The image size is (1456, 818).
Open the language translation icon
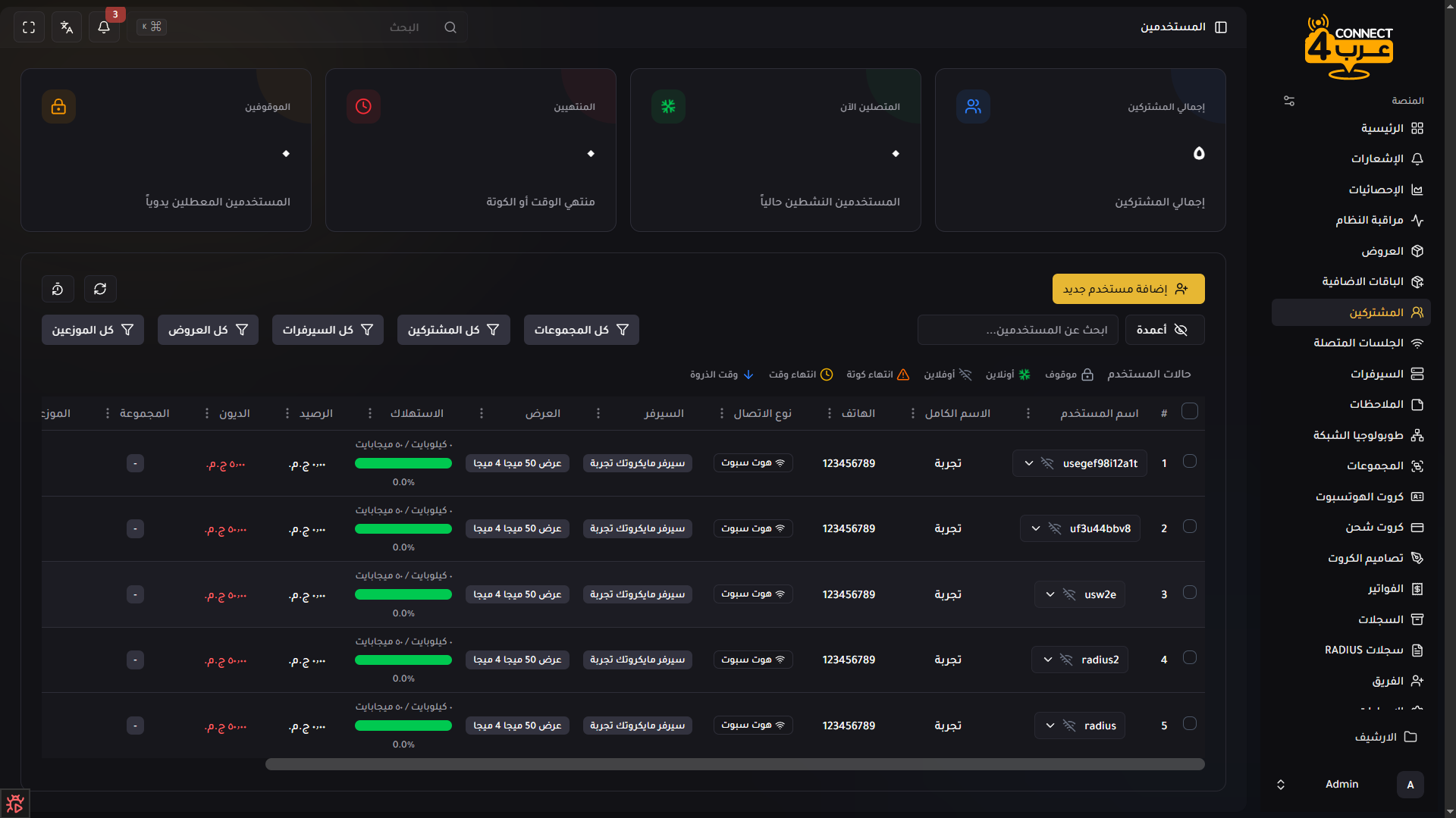coord(67,27)
